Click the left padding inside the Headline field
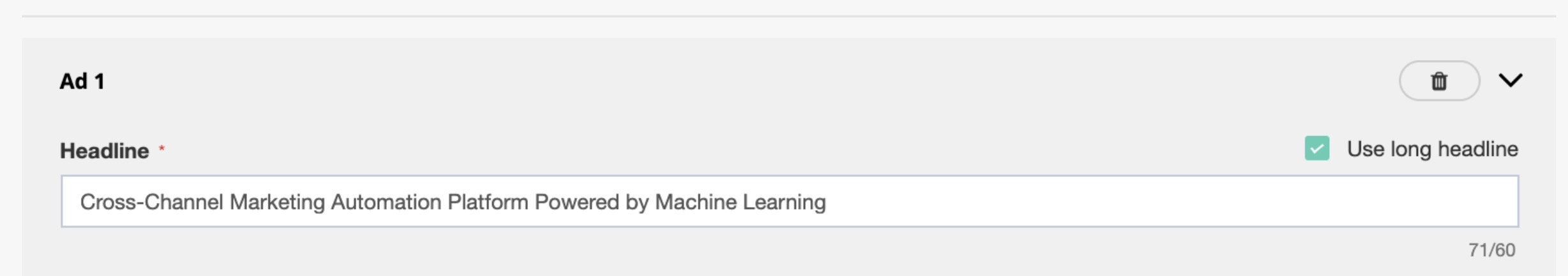This screenshot has height=276, width=1568. point(70,202)
